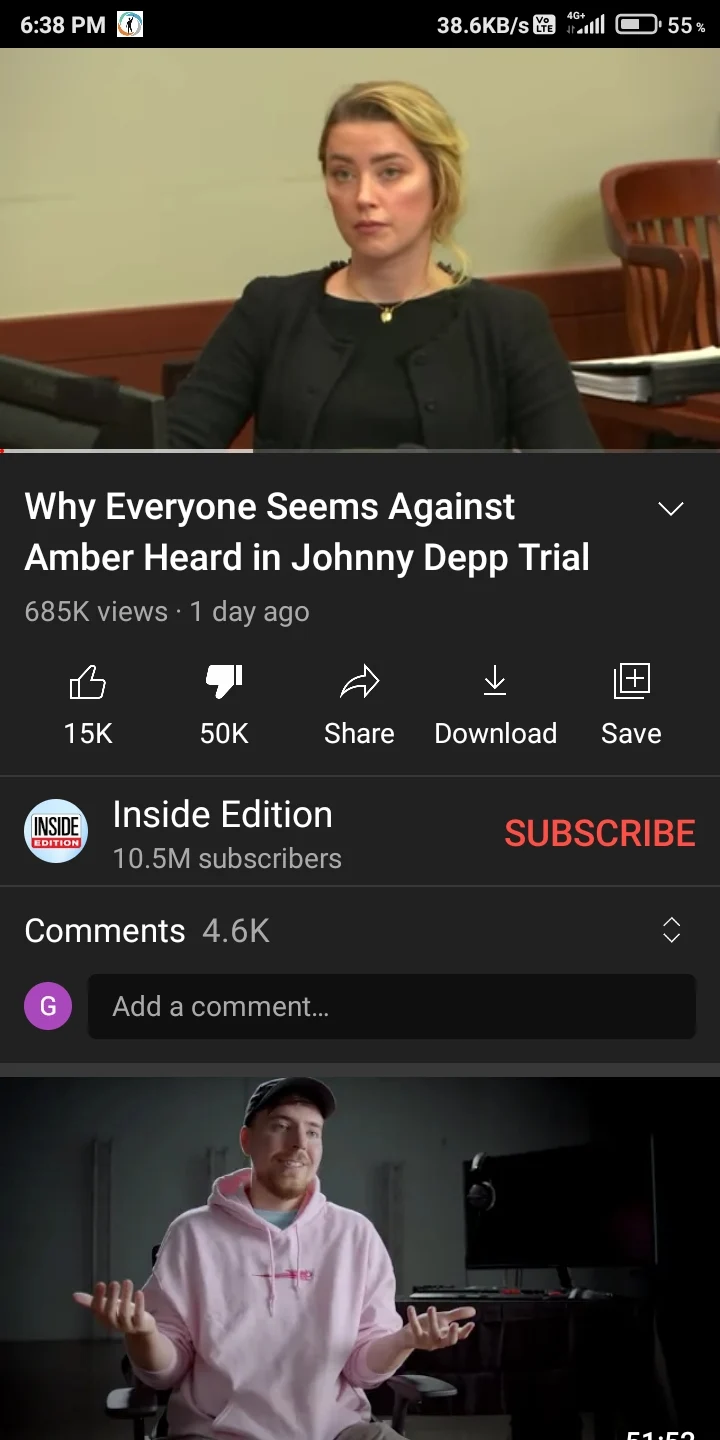Tap the purple G profile avatar
Image resolution: width=720 pixels, height=1440 pixels.
(48, 1006)
